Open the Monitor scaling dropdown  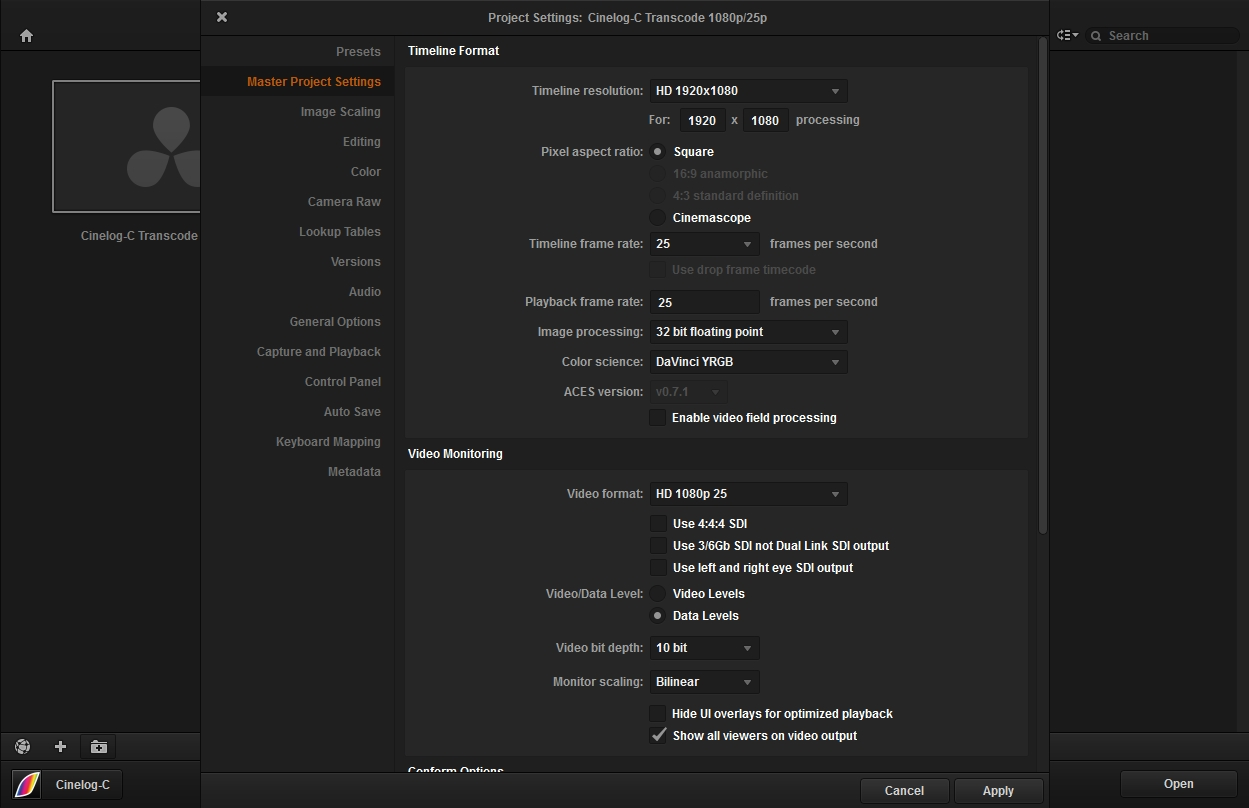704,682
